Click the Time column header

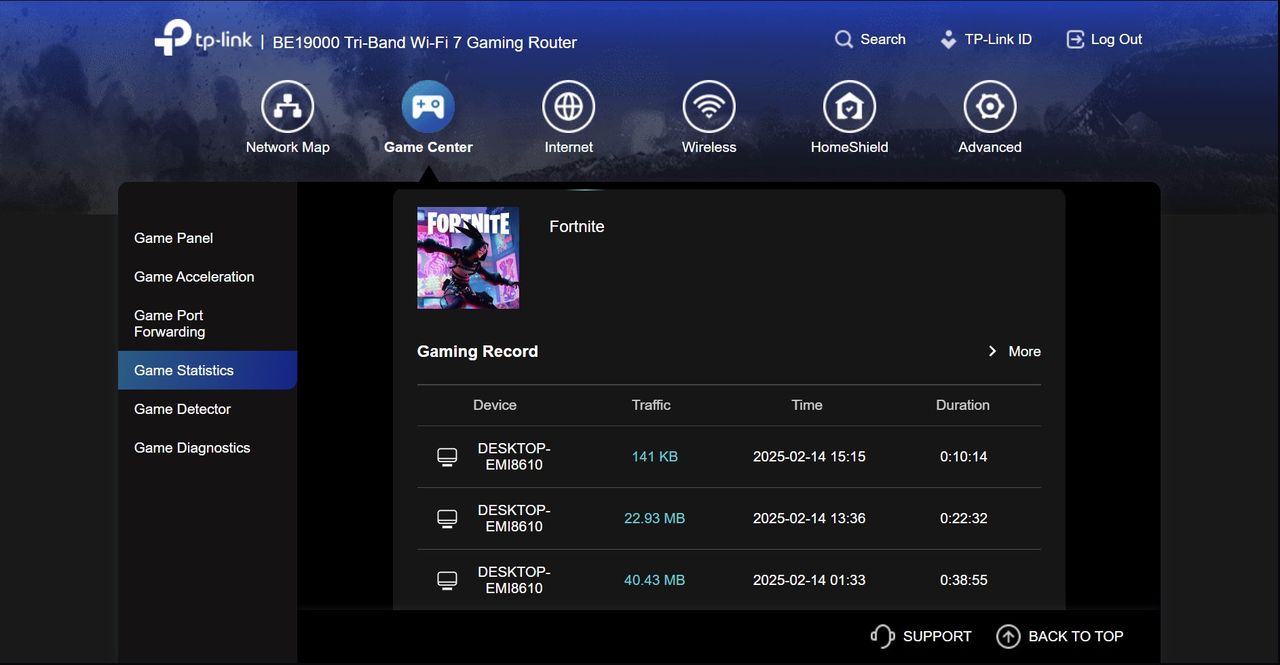(807, 405)
